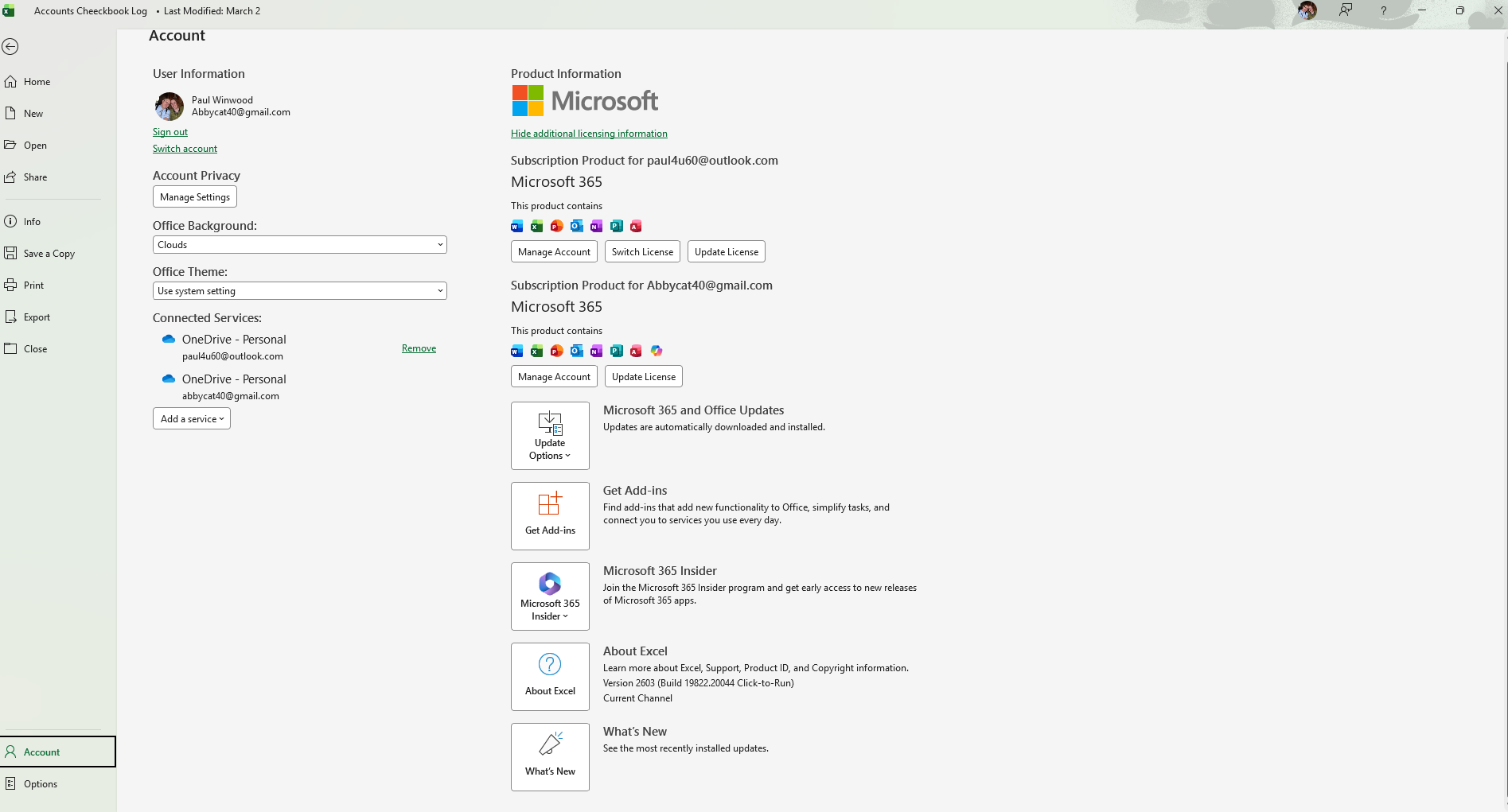
Task: Click Publisher icon in paul4u60 subscription
Action: (x=617, y=227)
